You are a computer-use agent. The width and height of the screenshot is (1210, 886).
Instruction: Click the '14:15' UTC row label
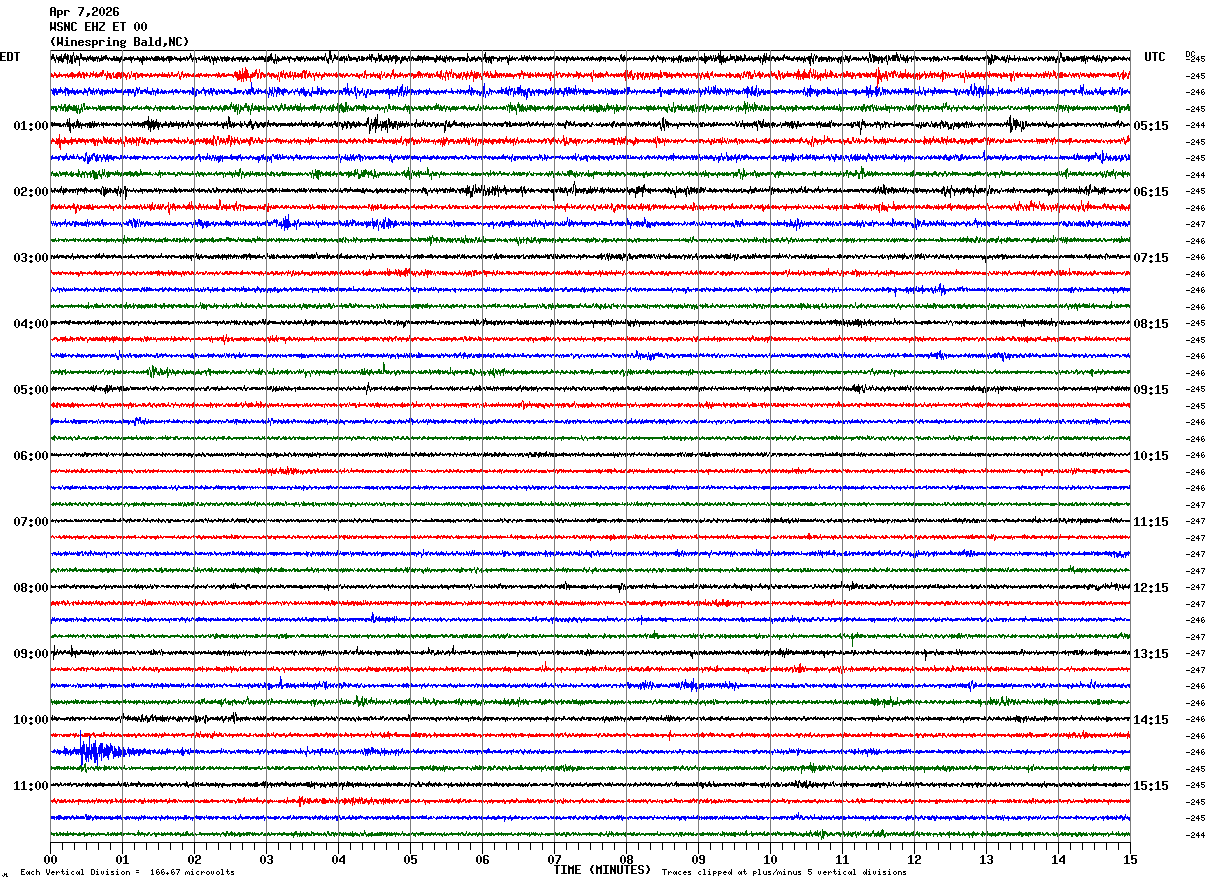tap(1151, 720)
